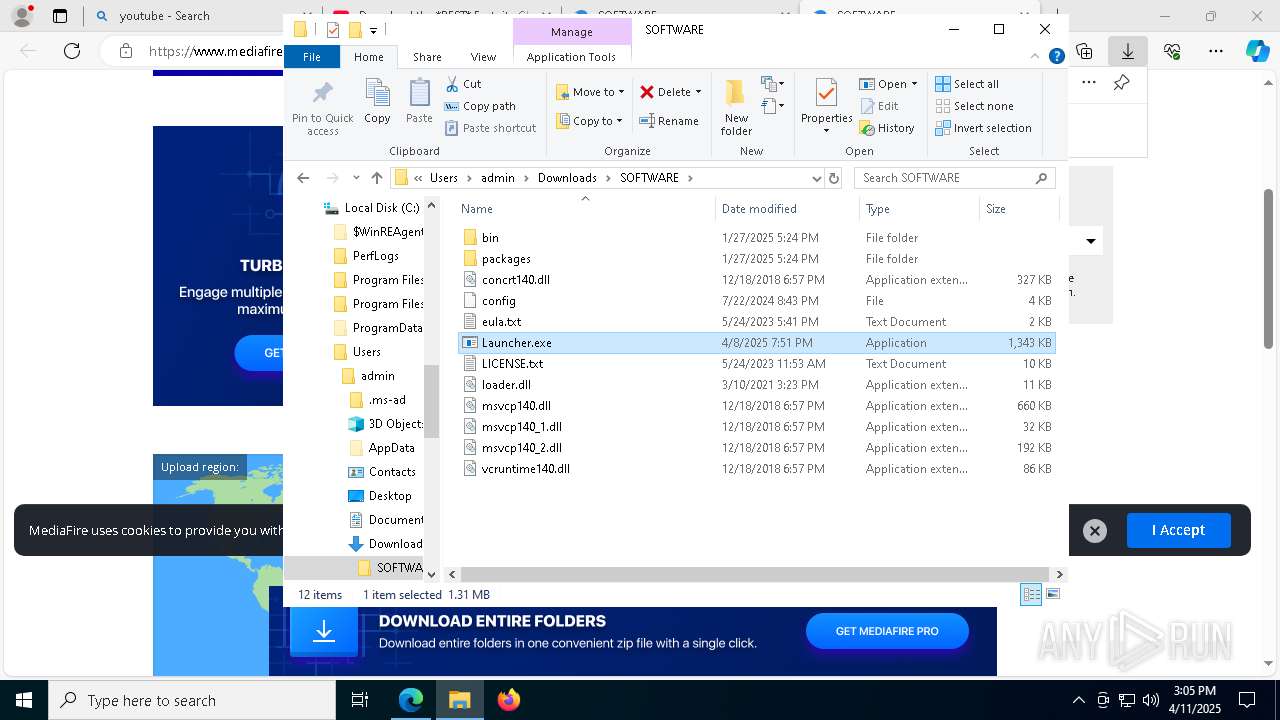Image resolution: width=1280 pixels, height=720 pixels.
Task: Dismiss MediaFire cookie banner with X
Action: 1095,531
